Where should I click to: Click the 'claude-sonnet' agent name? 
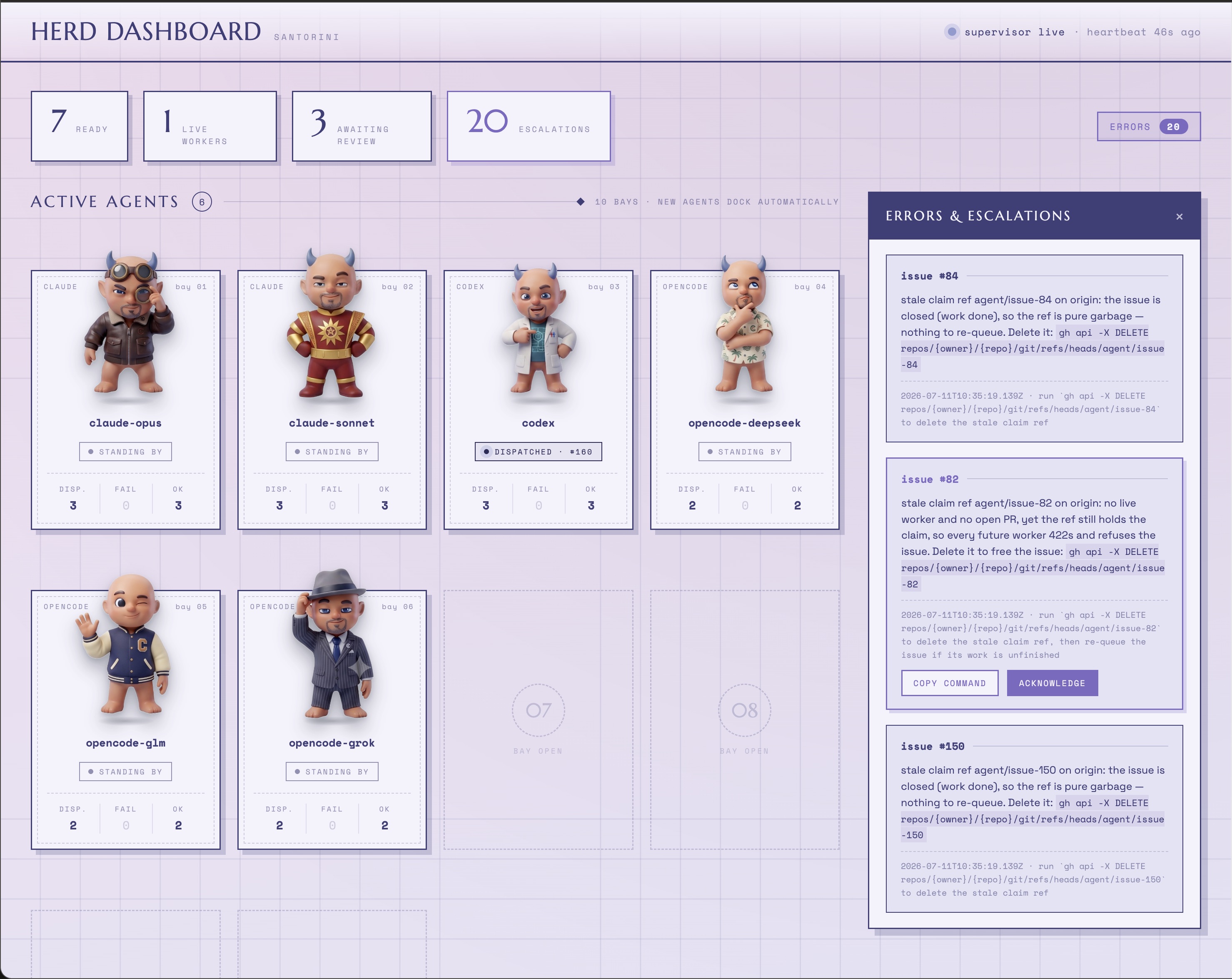(332, 423)
